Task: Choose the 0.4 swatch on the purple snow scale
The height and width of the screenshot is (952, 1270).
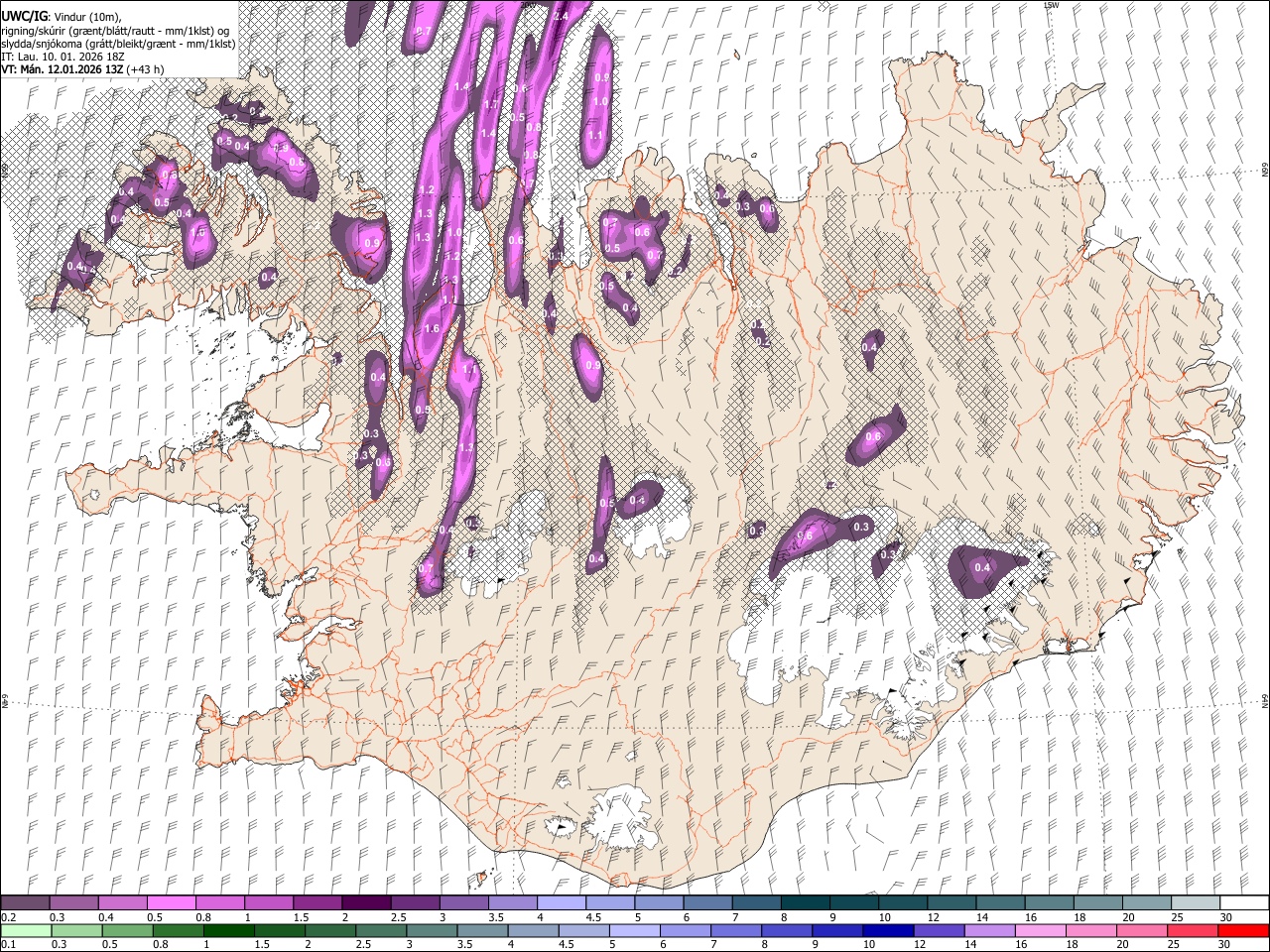Action: (x=122, y=902)
